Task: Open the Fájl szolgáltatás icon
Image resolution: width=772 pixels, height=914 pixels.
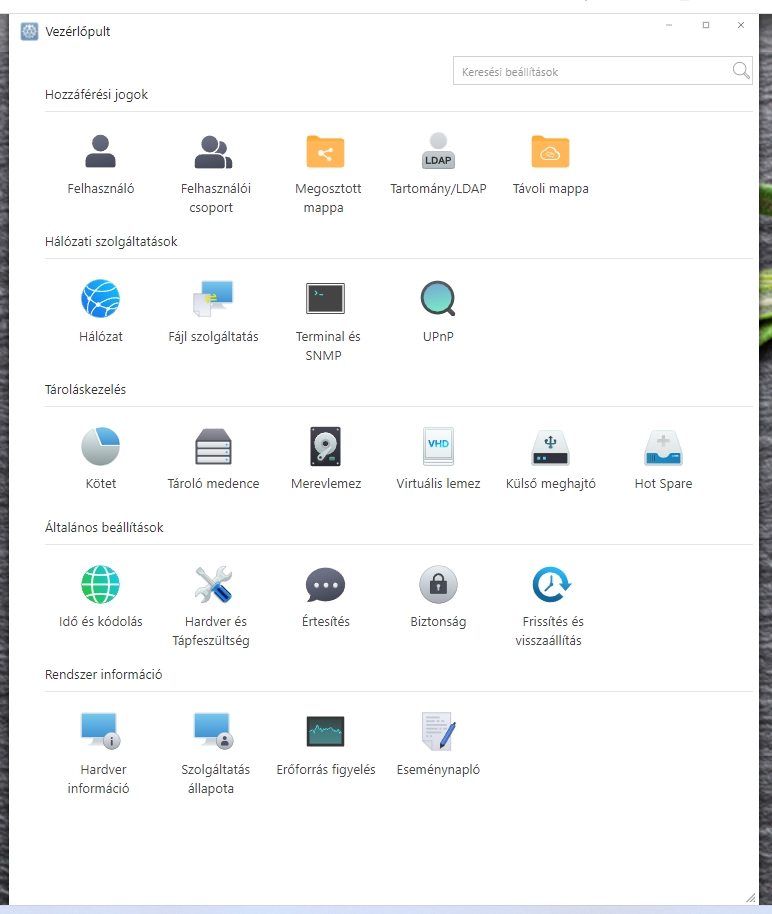Action: [213, 298]
